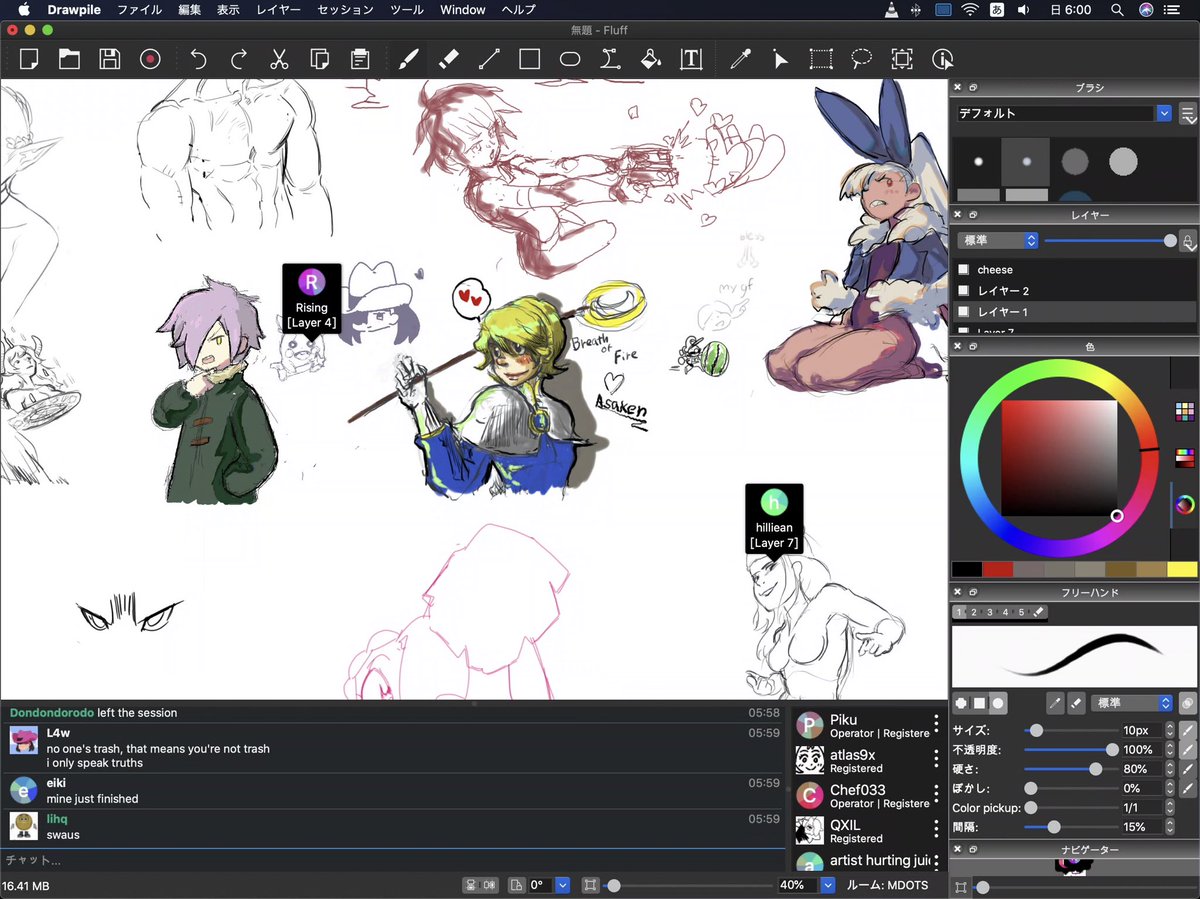Image resolution: width=1200 pixels, height=899 pixels.
Task: Open the レイヤー menu
Action: pyautogui.click(x=278, y=10)
